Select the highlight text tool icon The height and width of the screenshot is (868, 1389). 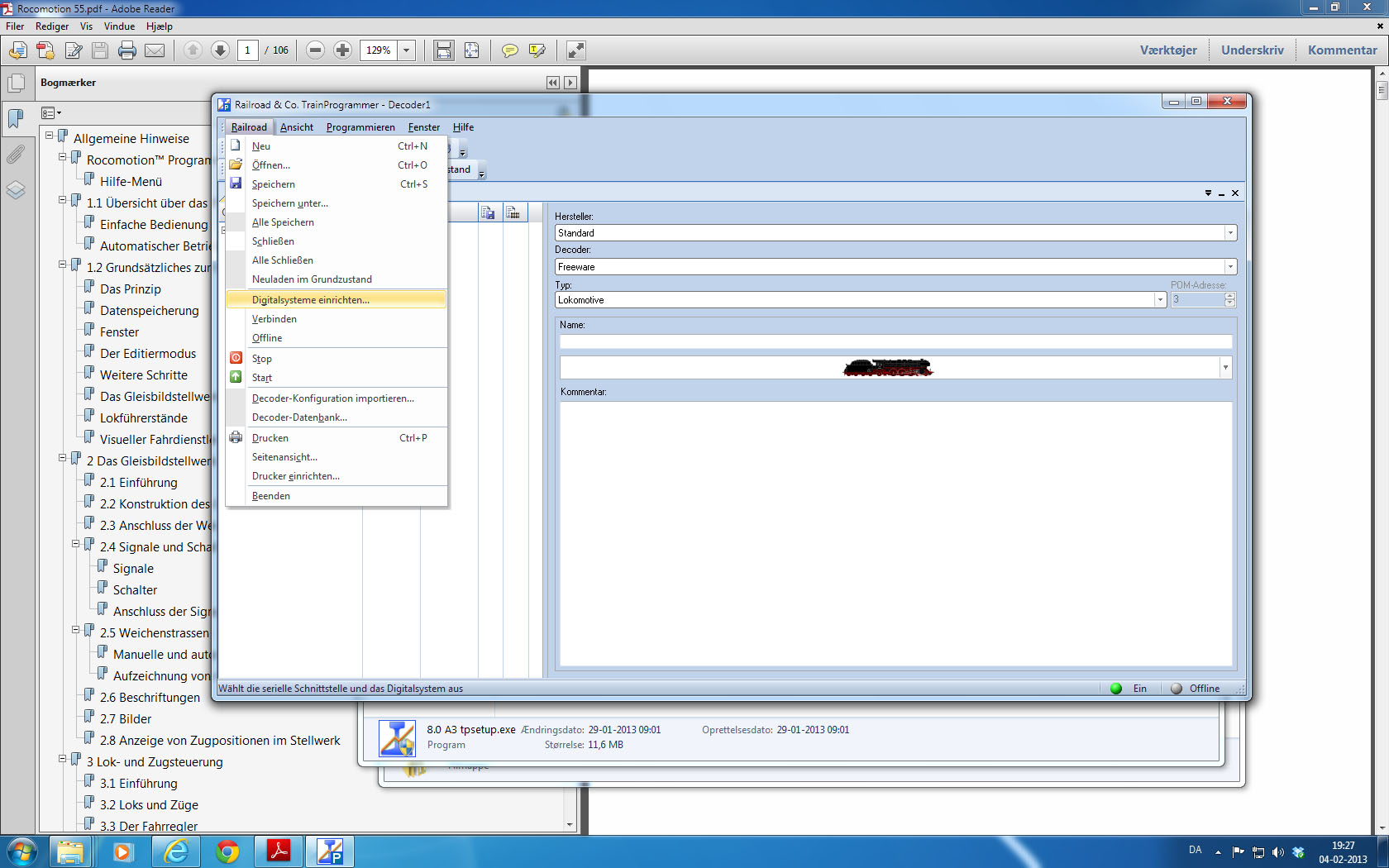click(537, 50)
